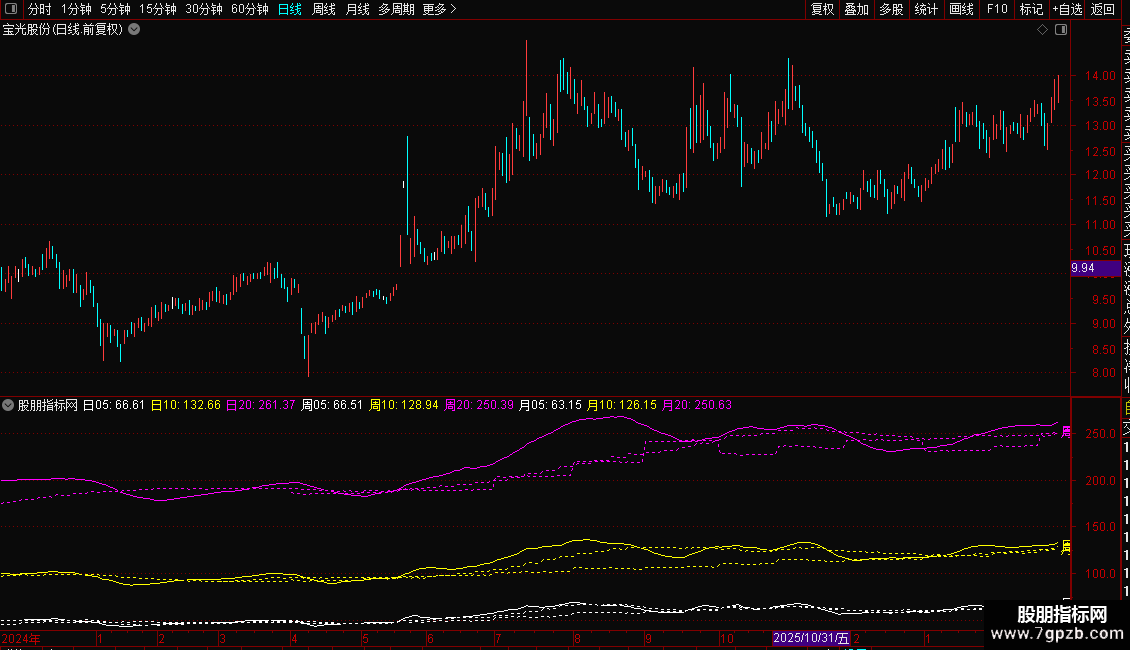
Task: Click the 返回 back button
Action: [1102, 9]
